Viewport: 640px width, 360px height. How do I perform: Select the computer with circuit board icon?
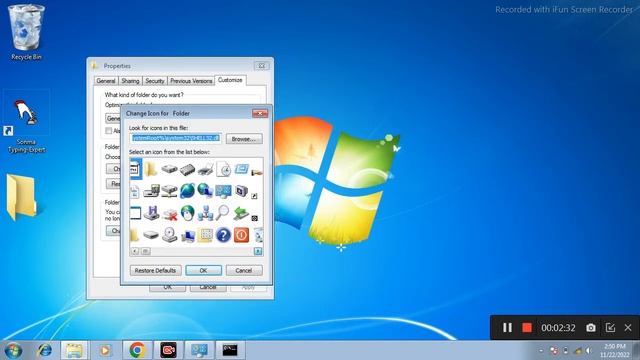[151, 191]
